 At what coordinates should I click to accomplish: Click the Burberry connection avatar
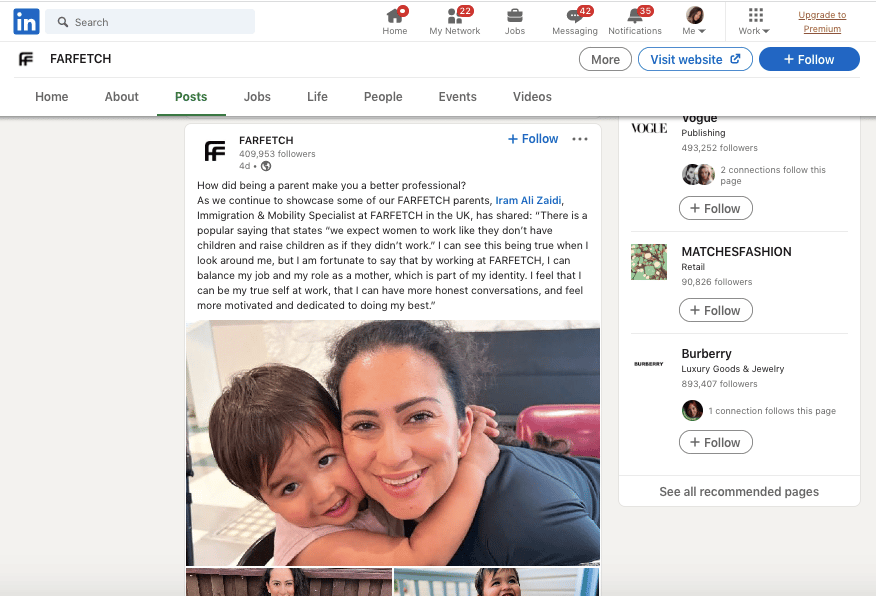tap(692, 411)
